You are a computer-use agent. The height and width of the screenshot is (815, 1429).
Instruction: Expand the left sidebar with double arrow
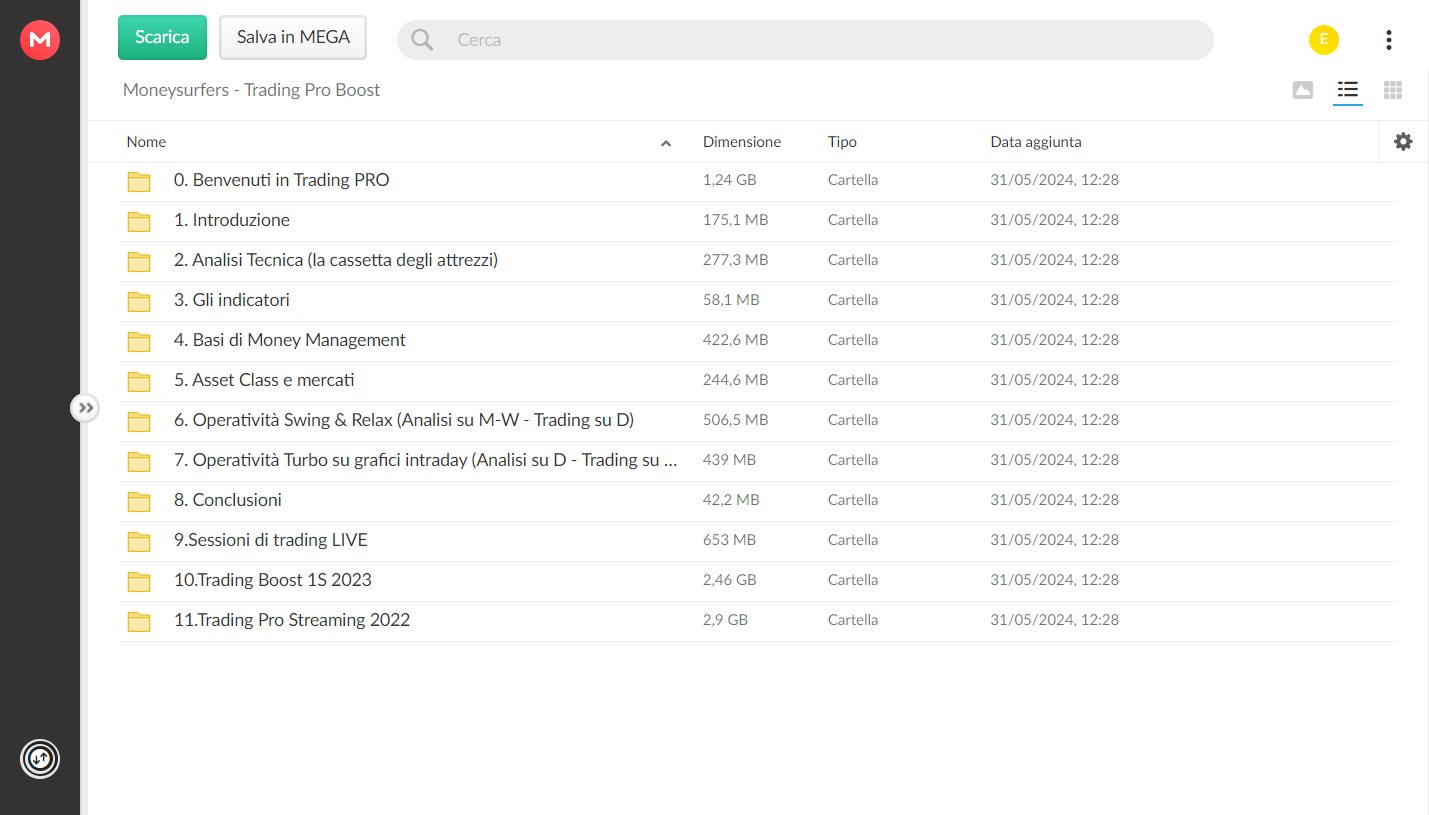tap(85, 408)
